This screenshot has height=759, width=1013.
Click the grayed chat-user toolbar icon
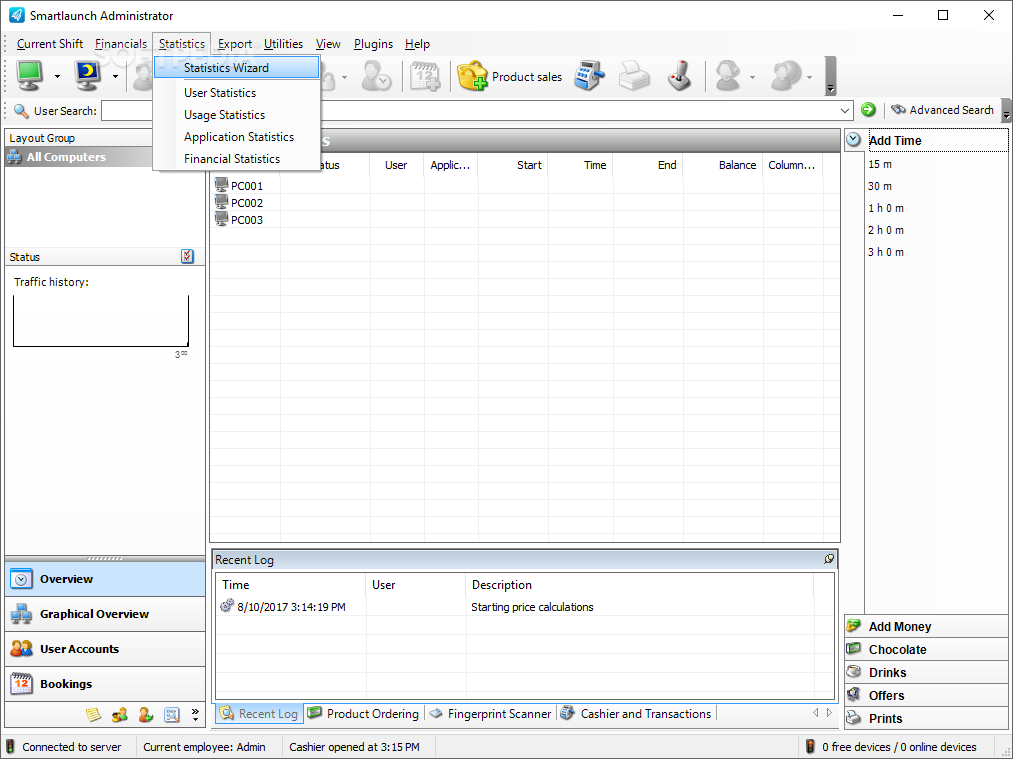(x=786, y=76)
